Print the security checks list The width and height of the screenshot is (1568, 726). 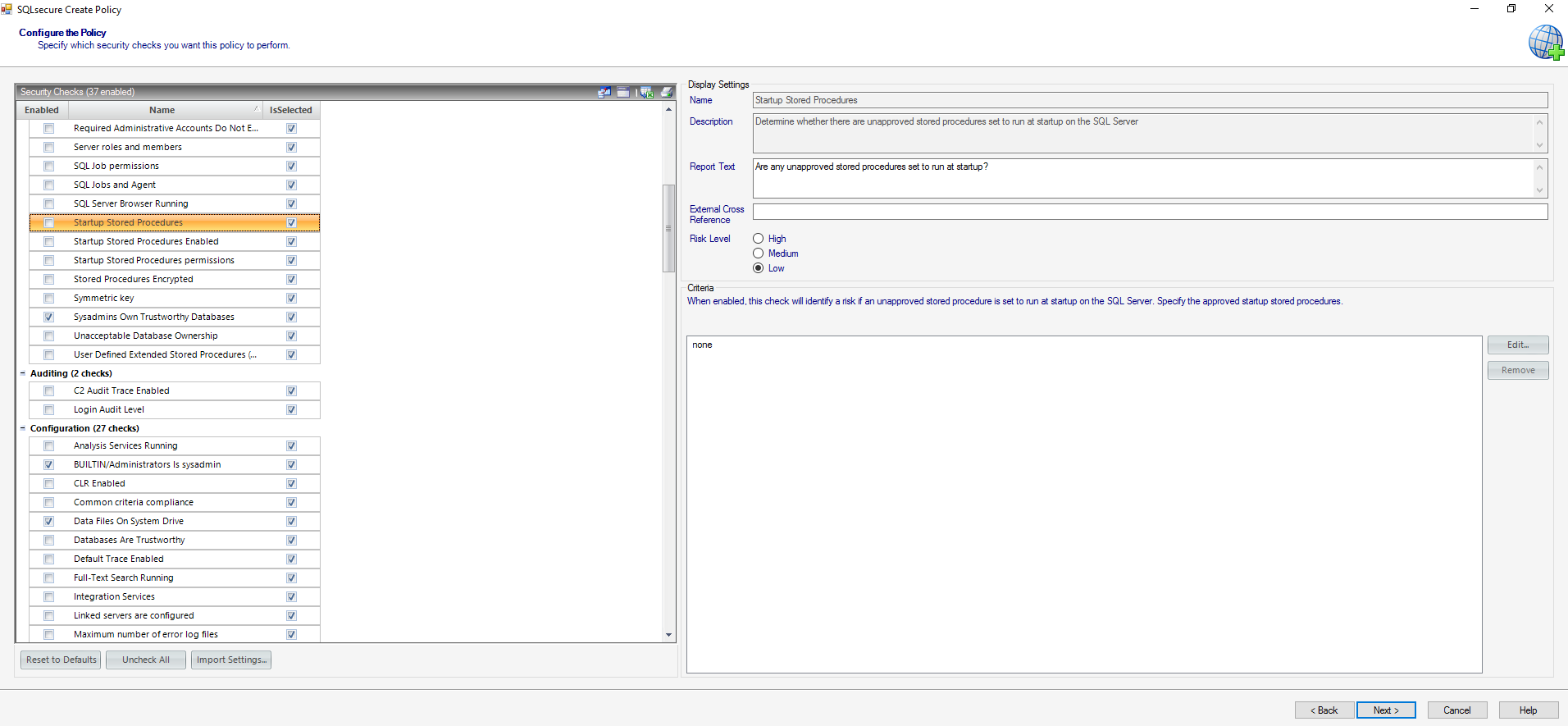point(667,93)
